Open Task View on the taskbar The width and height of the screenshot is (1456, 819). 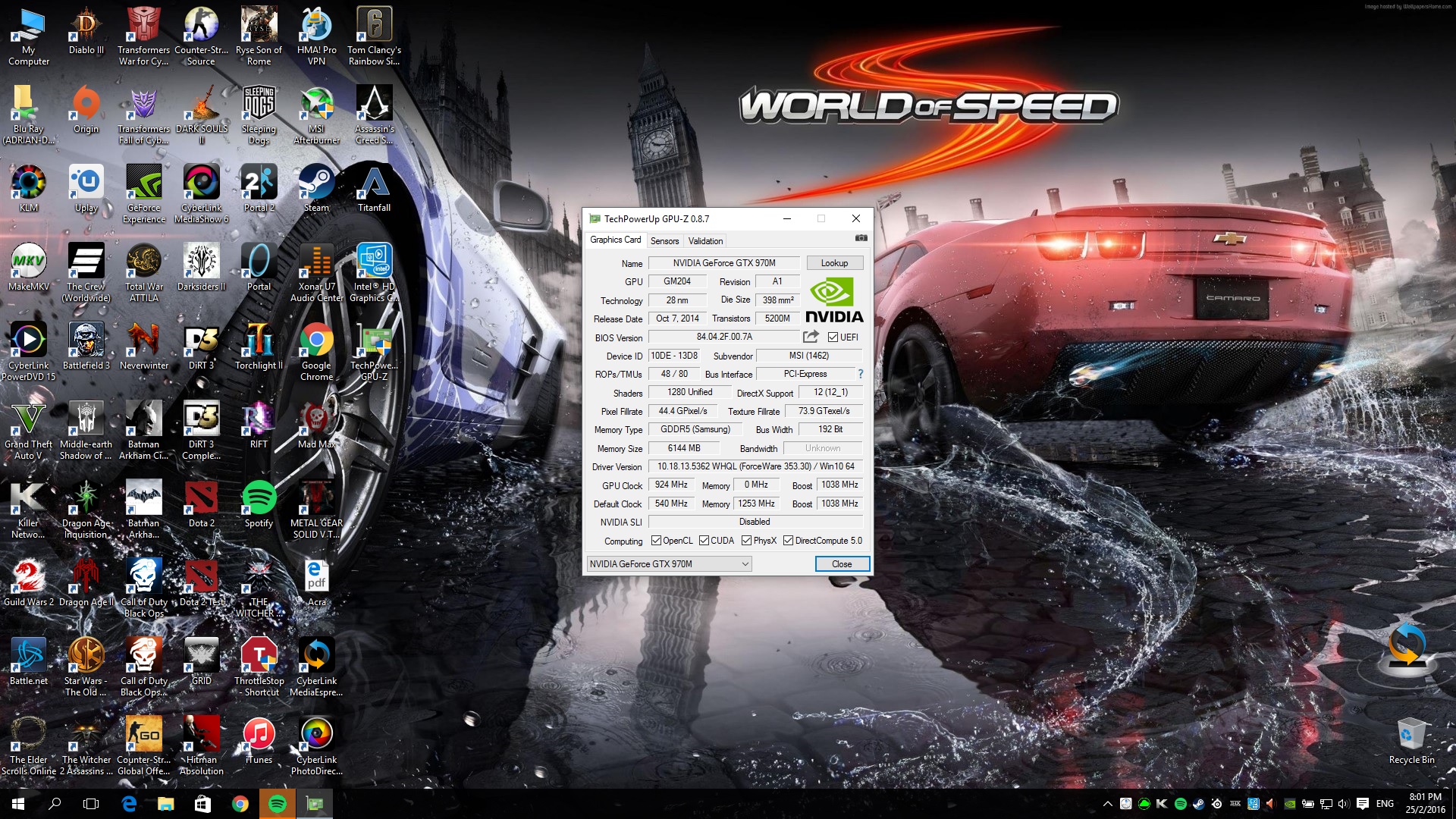pyautogui.click(x=91, y=804)
